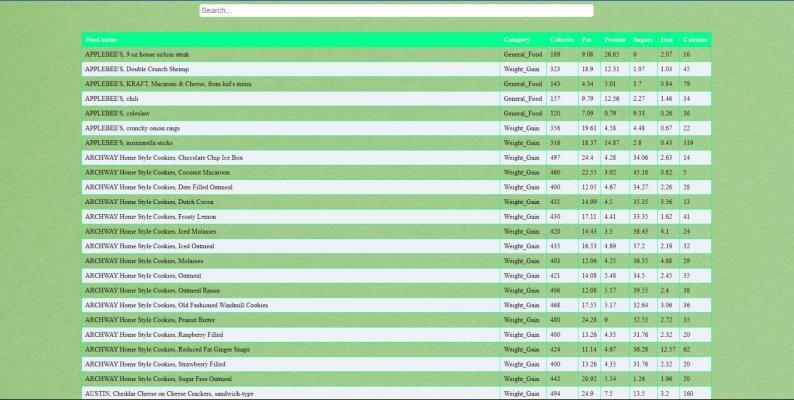The width and height of the screenshot is (794, 400).
Task: Select the Sugars column header
Action: point(643,39)
